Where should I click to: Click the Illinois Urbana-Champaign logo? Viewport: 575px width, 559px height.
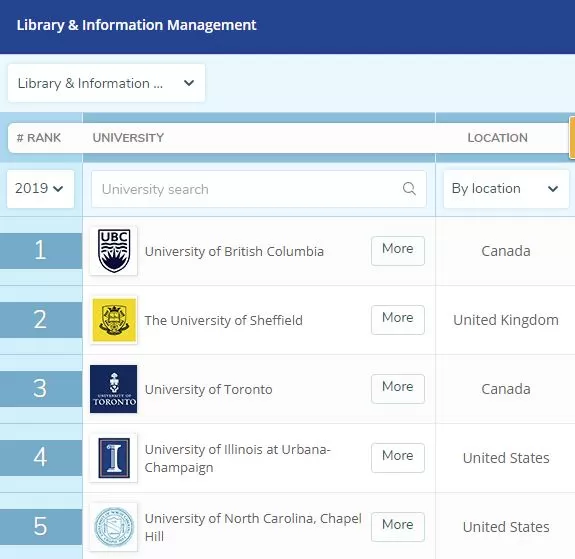[x=114, y=458]
